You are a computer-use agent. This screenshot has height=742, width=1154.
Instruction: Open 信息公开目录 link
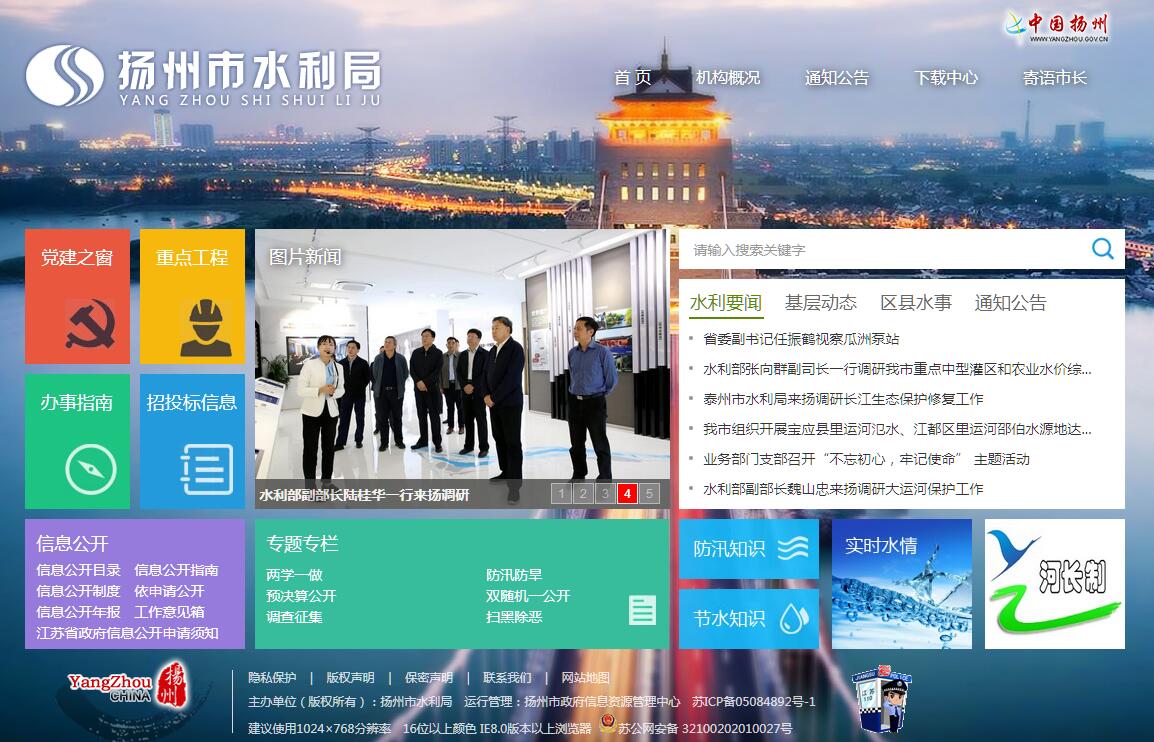(x=79, y=570)
